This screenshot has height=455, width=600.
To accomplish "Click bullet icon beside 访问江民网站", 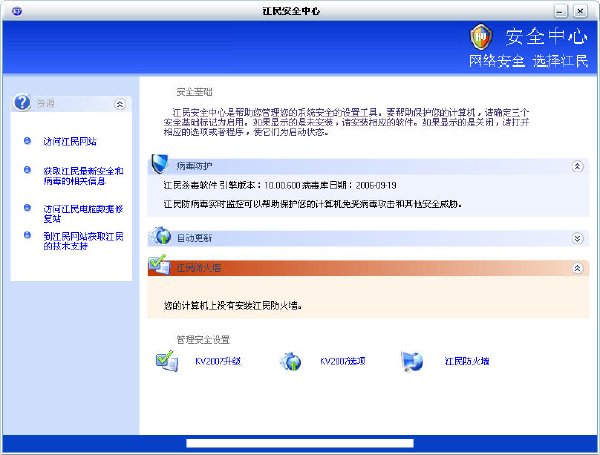I will coord(27,140).
